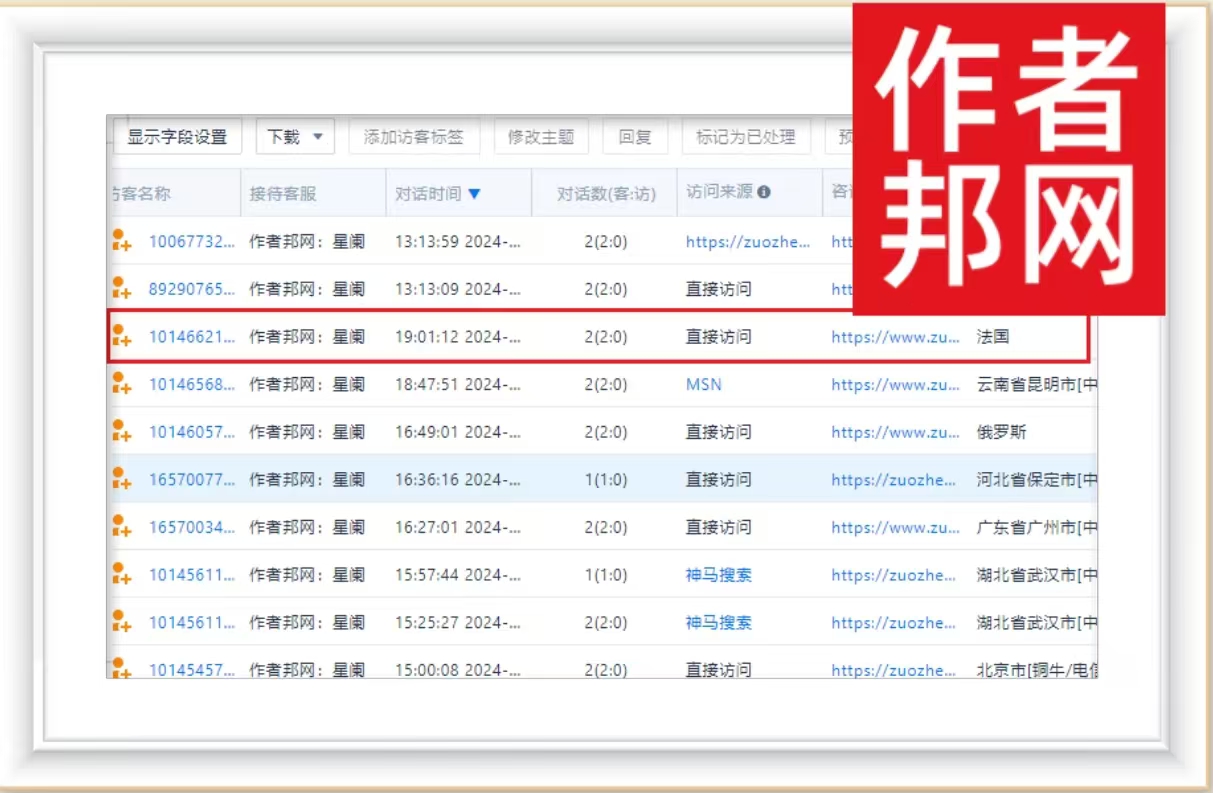The height and width of the screenshot is (793, 1213).
Task: Toggle sort arrow on 对话时间 column
Action: (x=474, y=194)
